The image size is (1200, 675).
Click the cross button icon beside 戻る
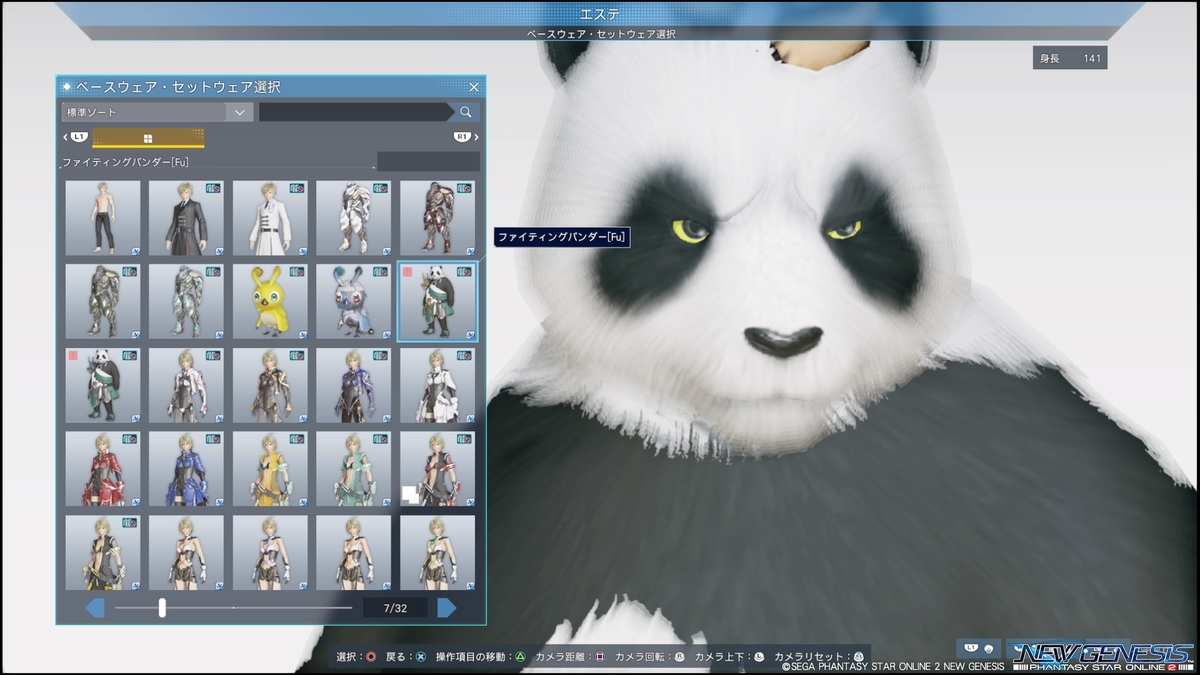[x=421, y=657]
